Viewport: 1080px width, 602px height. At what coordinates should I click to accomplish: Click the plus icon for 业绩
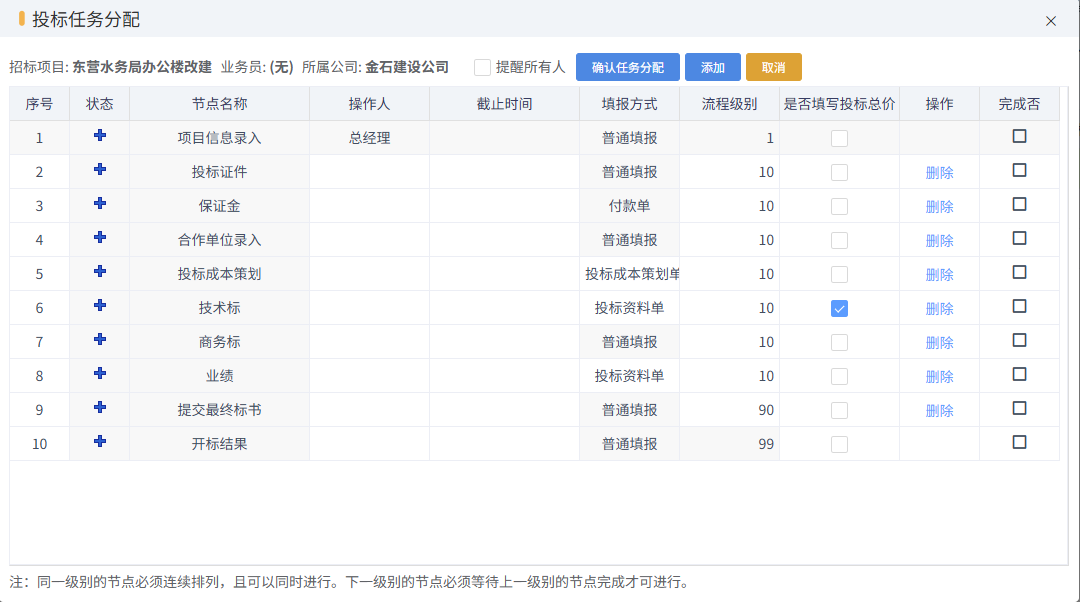(99, 376)
